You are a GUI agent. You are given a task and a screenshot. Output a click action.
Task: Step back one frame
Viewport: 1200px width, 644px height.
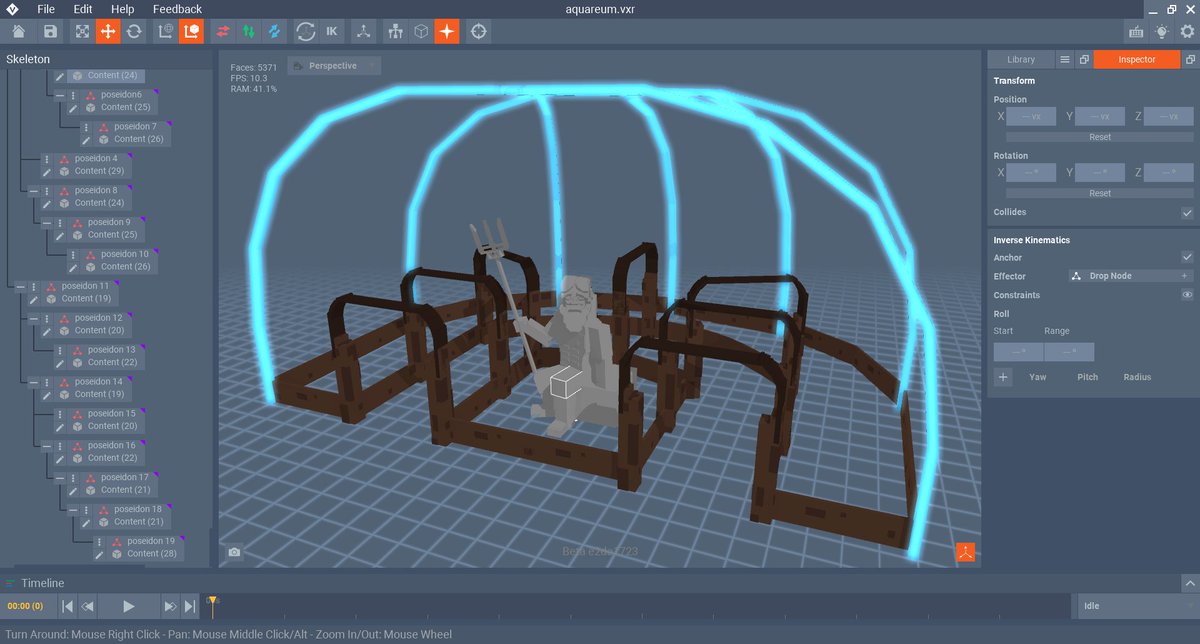88,606
